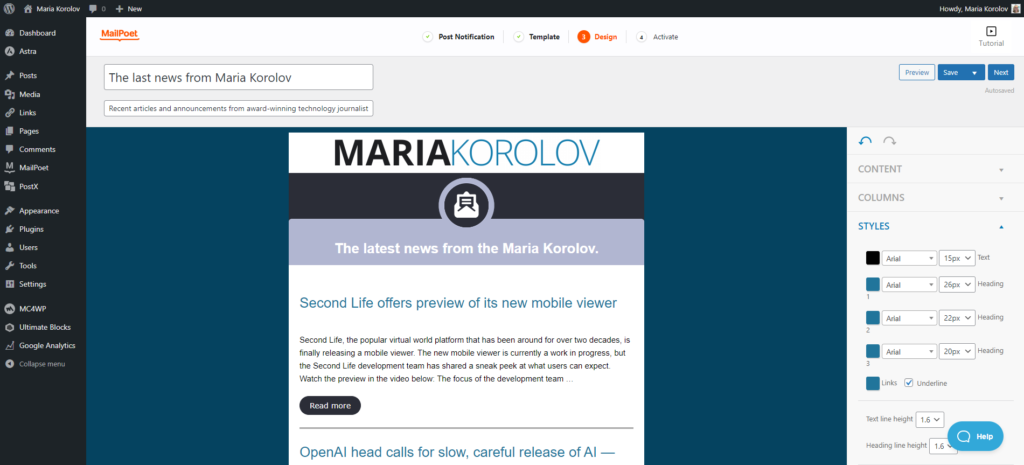
Task: Click the MC4WP icon in sidebar
Action: [x=10, y=309]
